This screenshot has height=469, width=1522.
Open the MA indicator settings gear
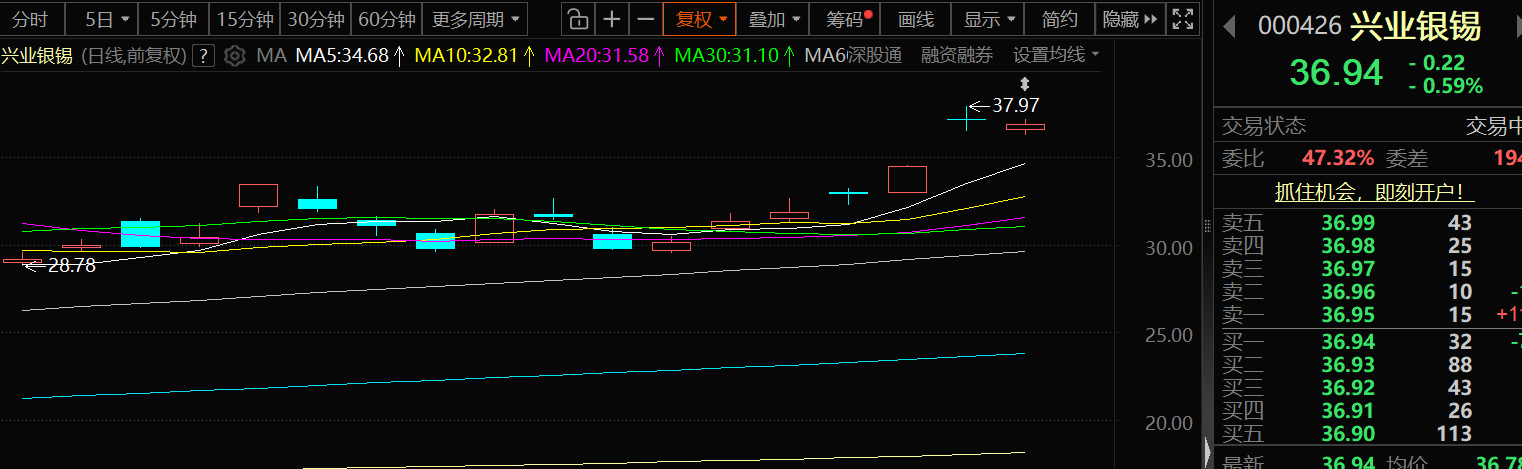click(235, 56)
